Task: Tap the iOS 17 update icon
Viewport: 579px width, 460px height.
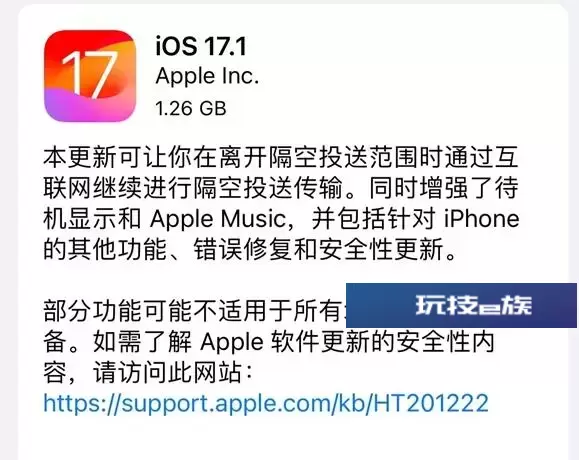Action: click(90, 76)
